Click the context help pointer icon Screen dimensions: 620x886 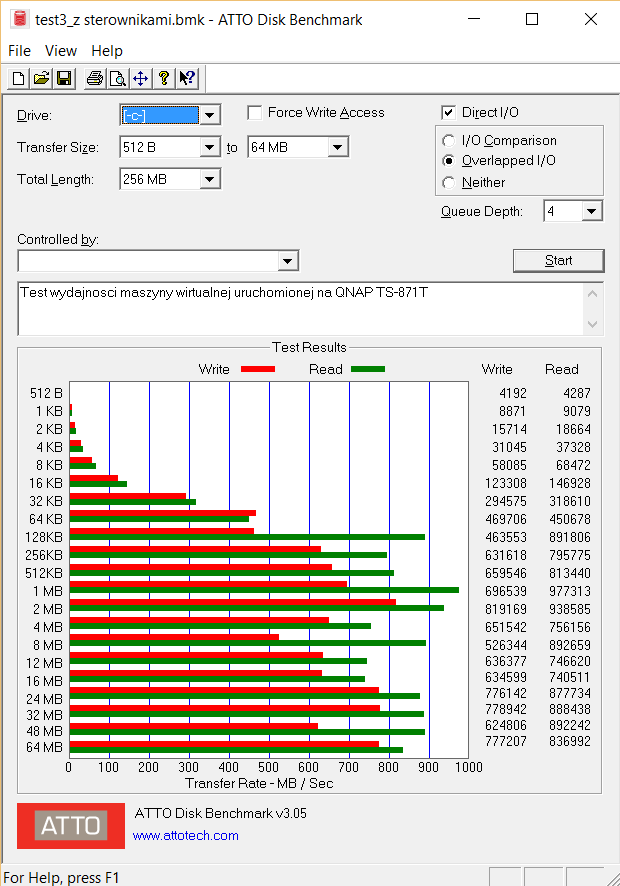[187, 79]
